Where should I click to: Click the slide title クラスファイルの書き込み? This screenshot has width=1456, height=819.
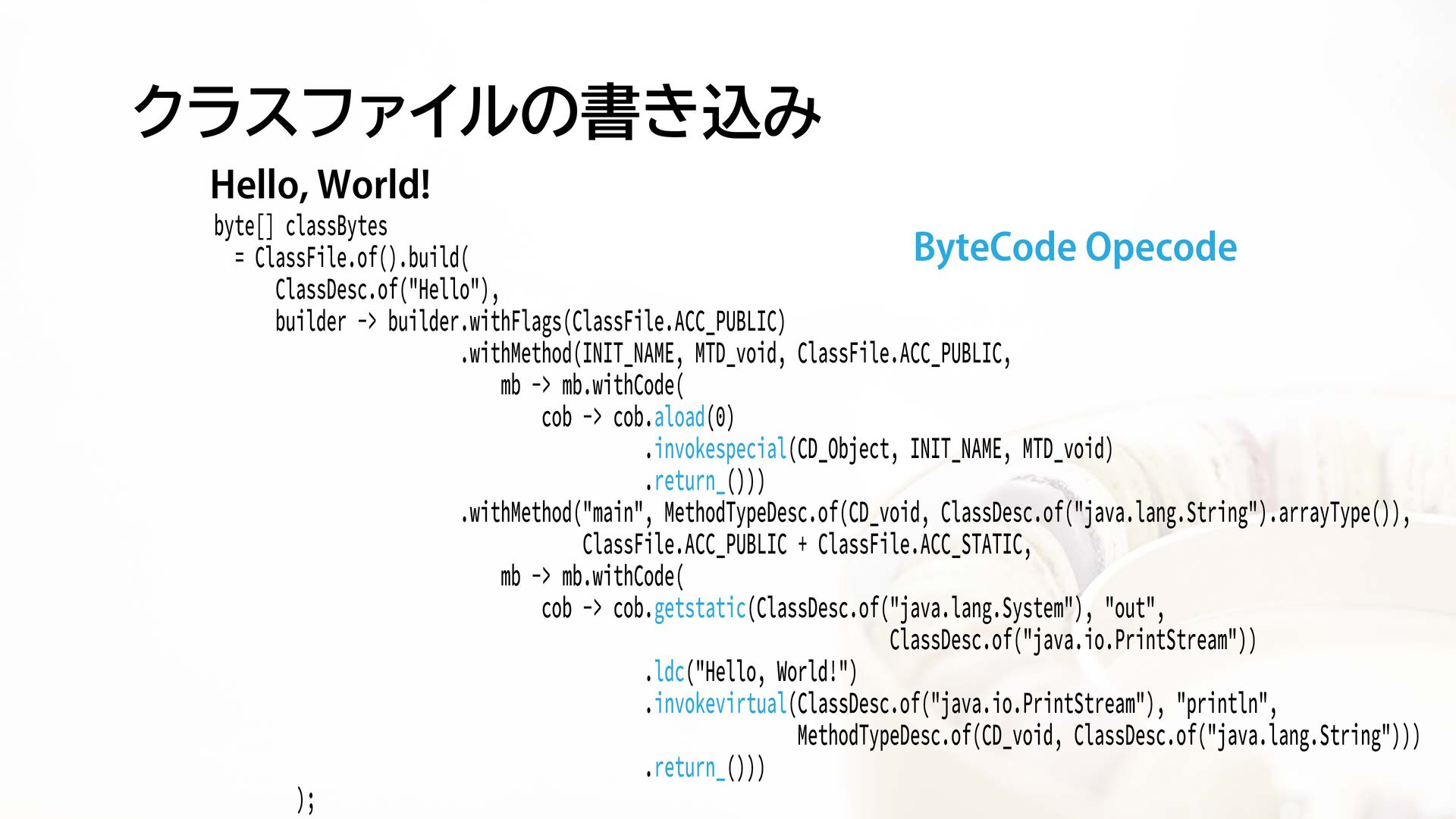477,111
